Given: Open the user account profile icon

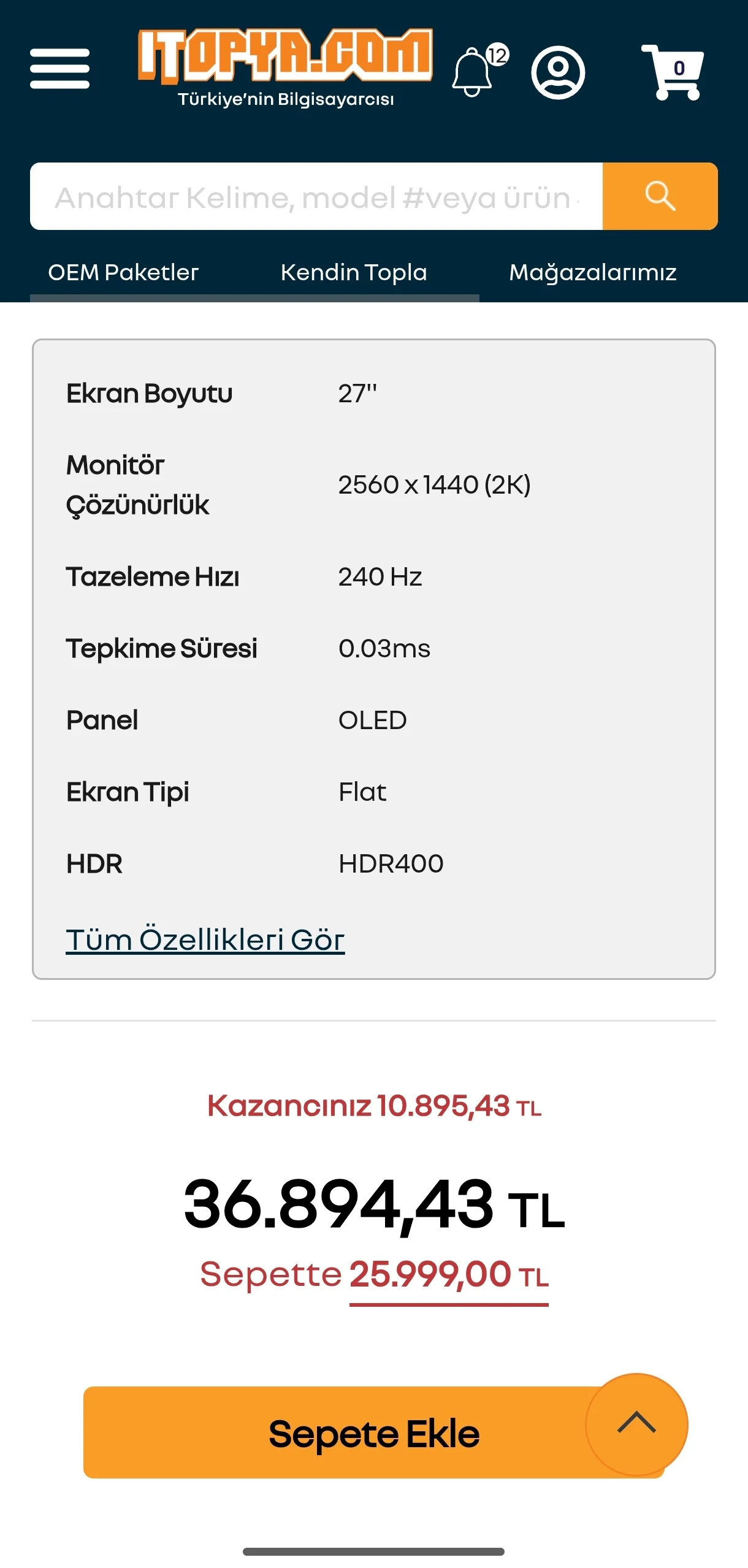Looking at the screenshot, I should coord(557,72).
